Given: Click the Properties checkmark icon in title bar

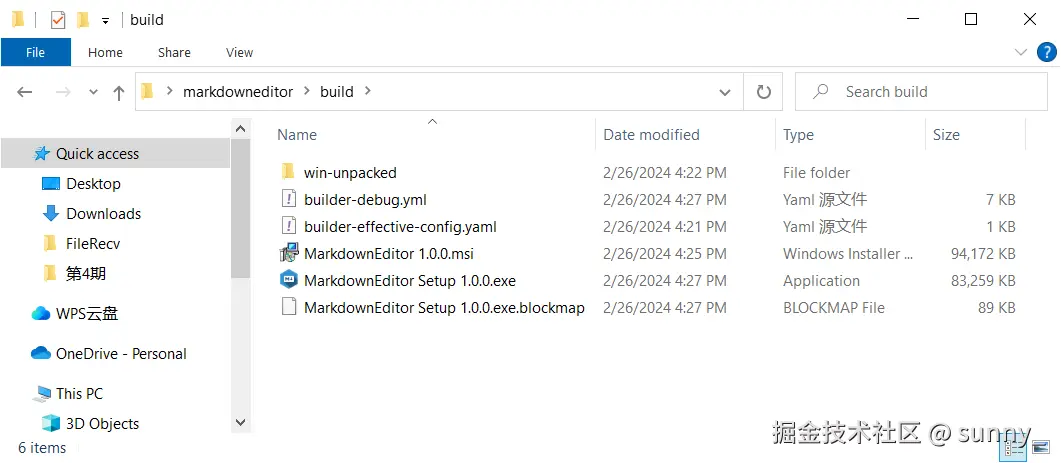Looking at the screenshot, I should coord(58,19).
